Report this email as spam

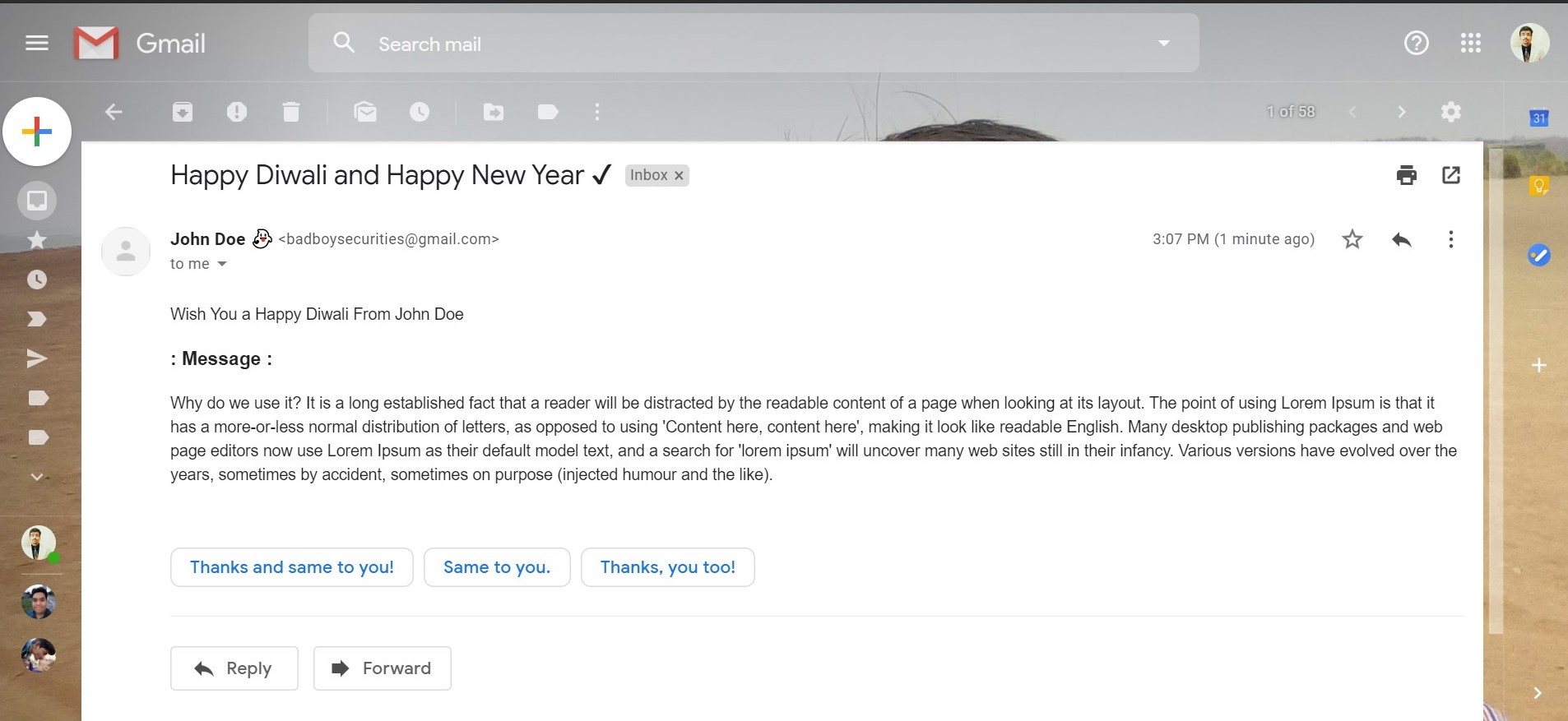[x=238, y=112]
